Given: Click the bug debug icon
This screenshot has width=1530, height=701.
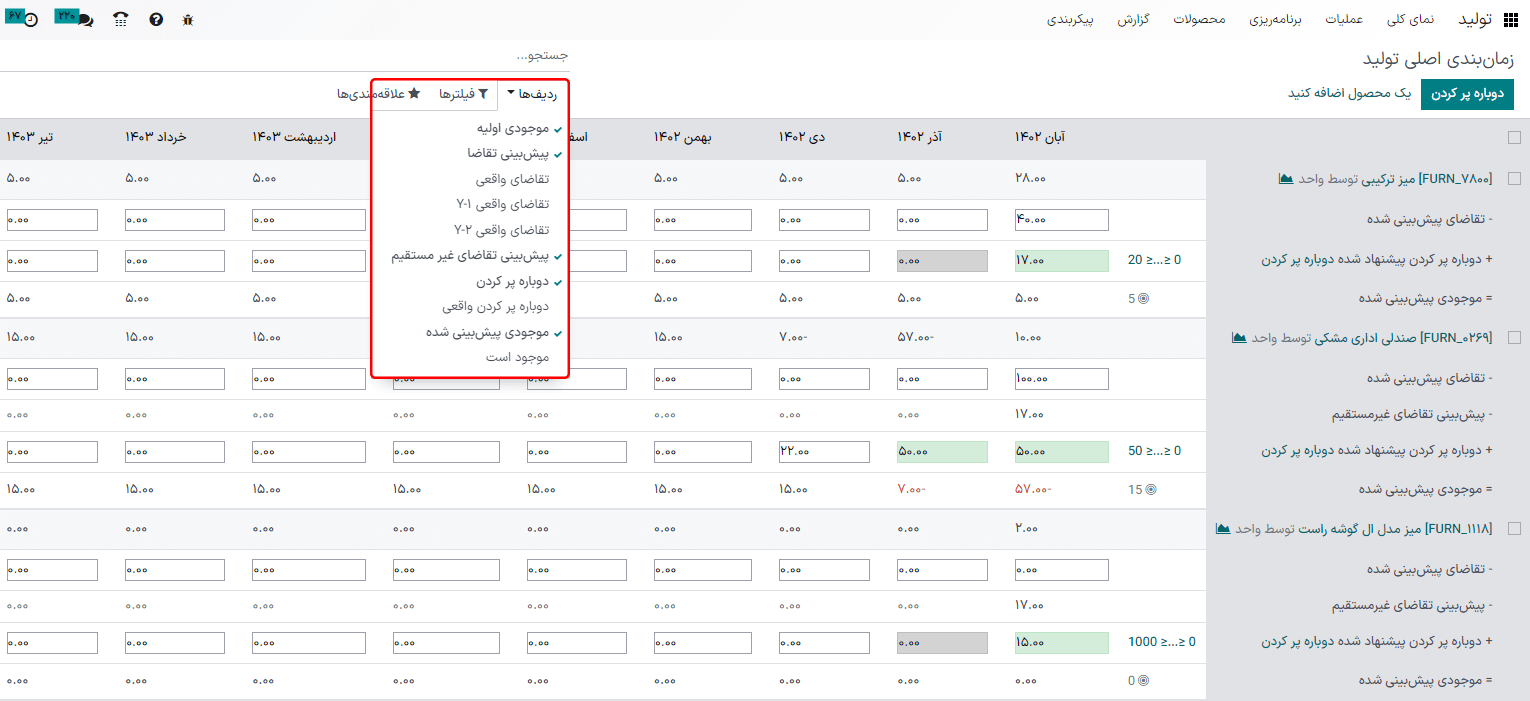Looking at the screenshot, I should tap(188, 20).
